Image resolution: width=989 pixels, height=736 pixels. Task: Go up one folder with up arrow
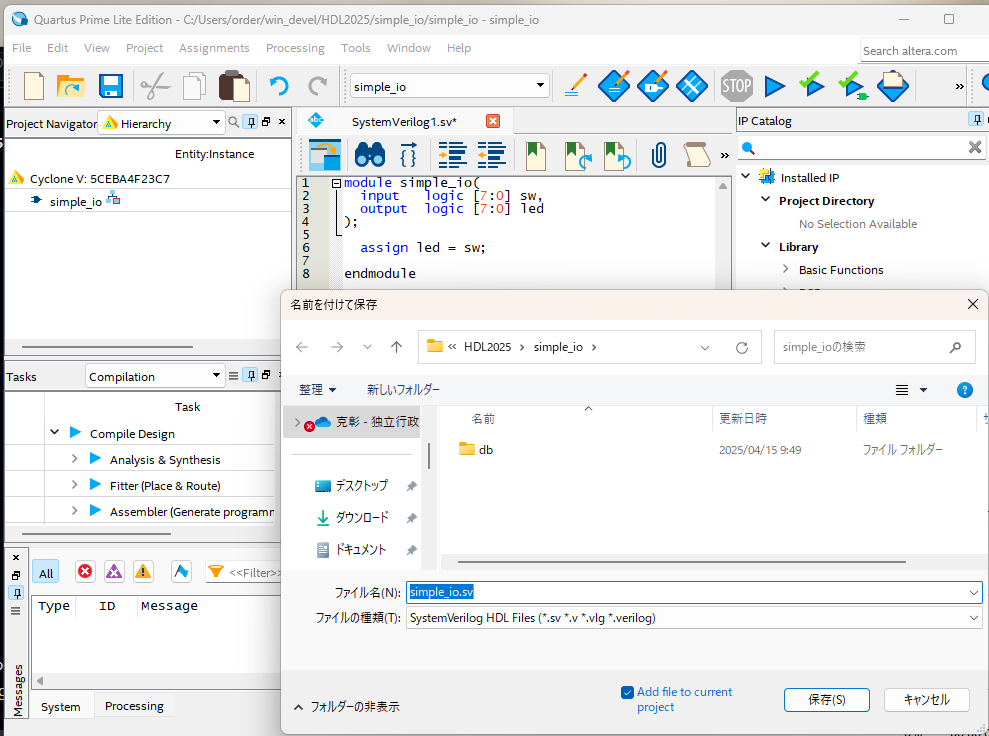396,347
